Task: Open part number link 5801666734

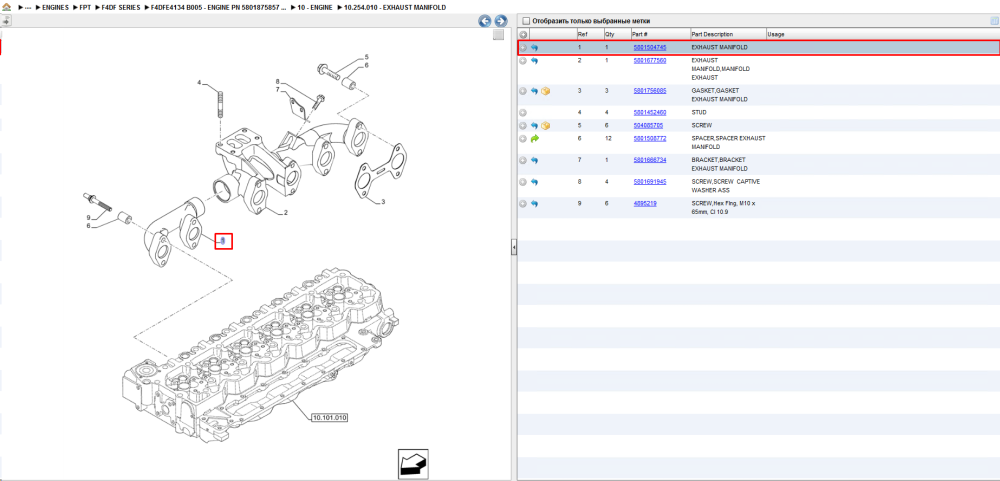Action: 649,160
